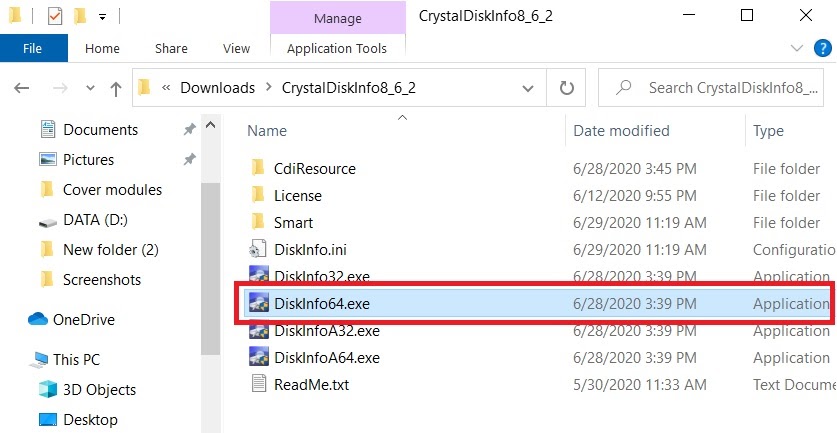Go up one folder level arrow
Image resolution: width=837 pixels, height=433 pixels.
click(116, 88)
